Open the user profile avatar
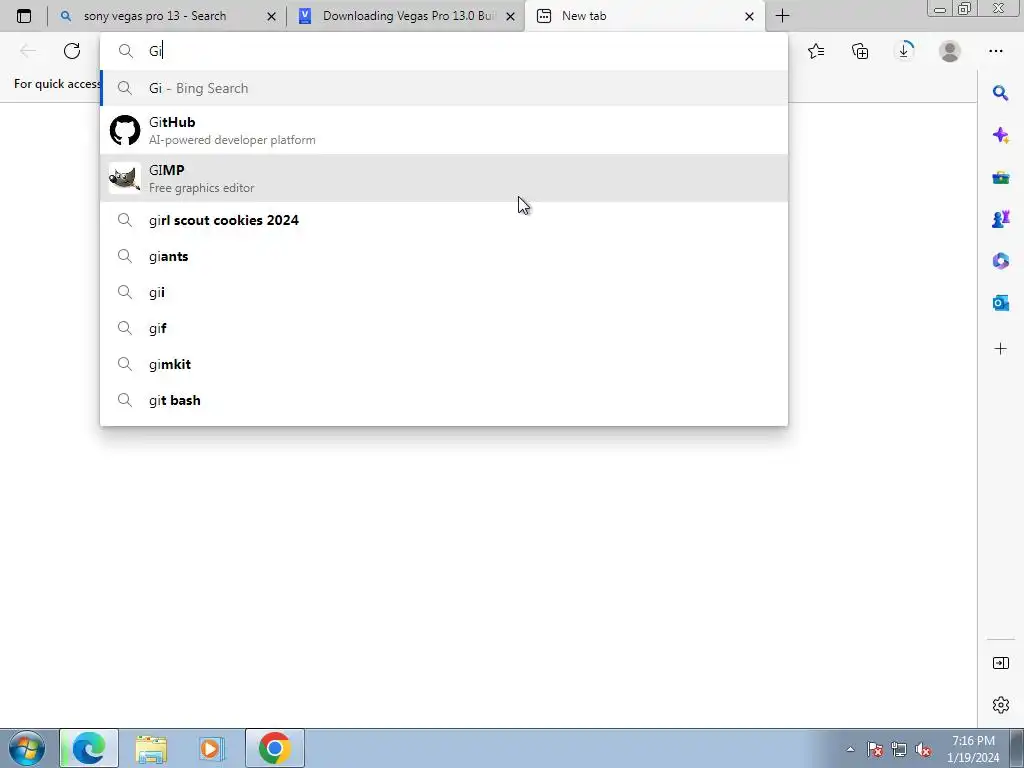The height and width of the screenshot is (768, 1024). tap(950, 51)
